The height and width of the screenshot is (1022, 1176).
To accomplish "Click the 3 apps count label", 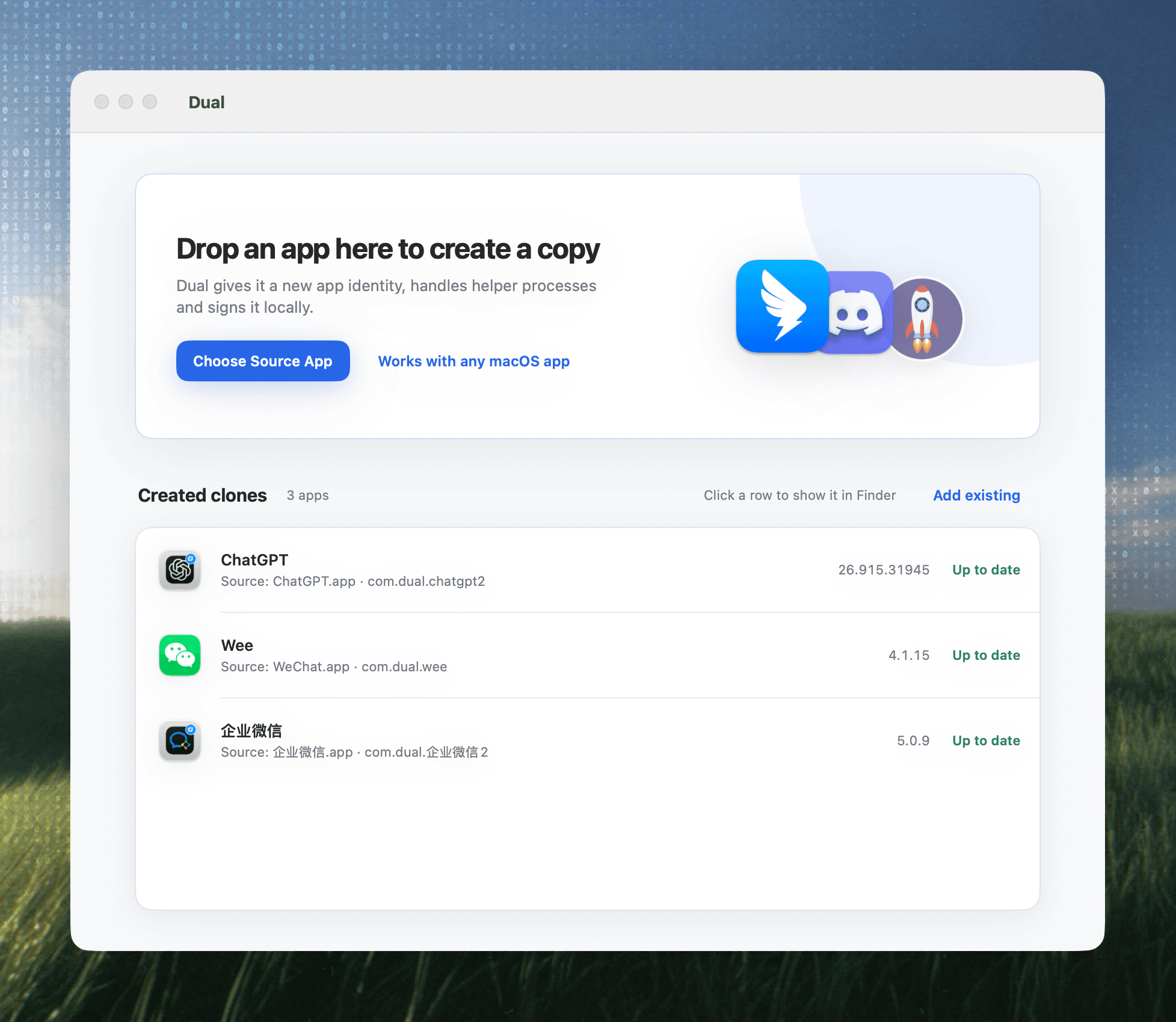I will coord(307,495).
